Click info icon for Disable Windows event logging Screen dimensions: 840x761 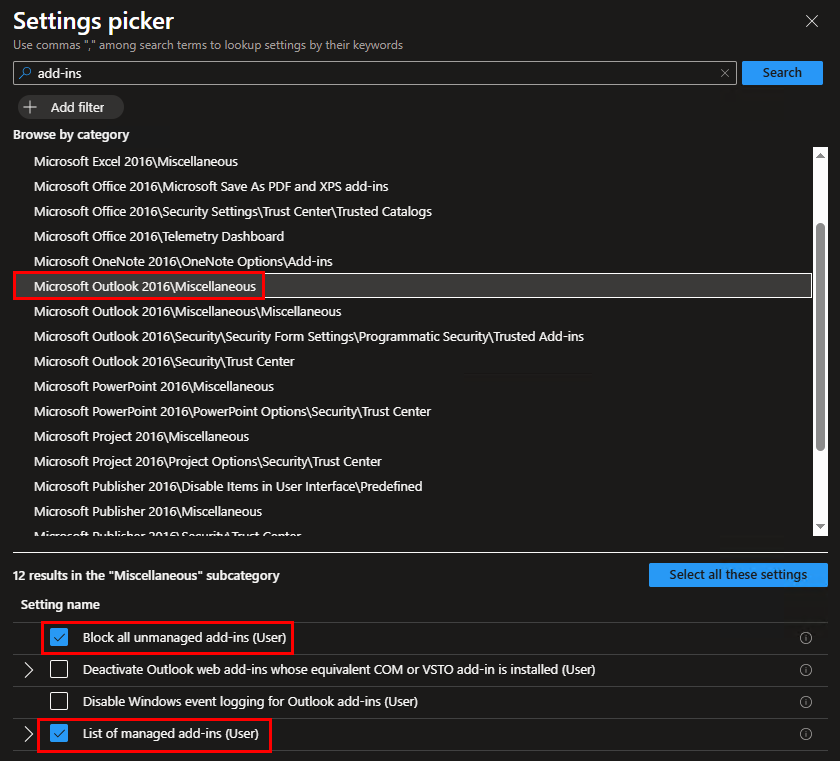tap(806, 702)
